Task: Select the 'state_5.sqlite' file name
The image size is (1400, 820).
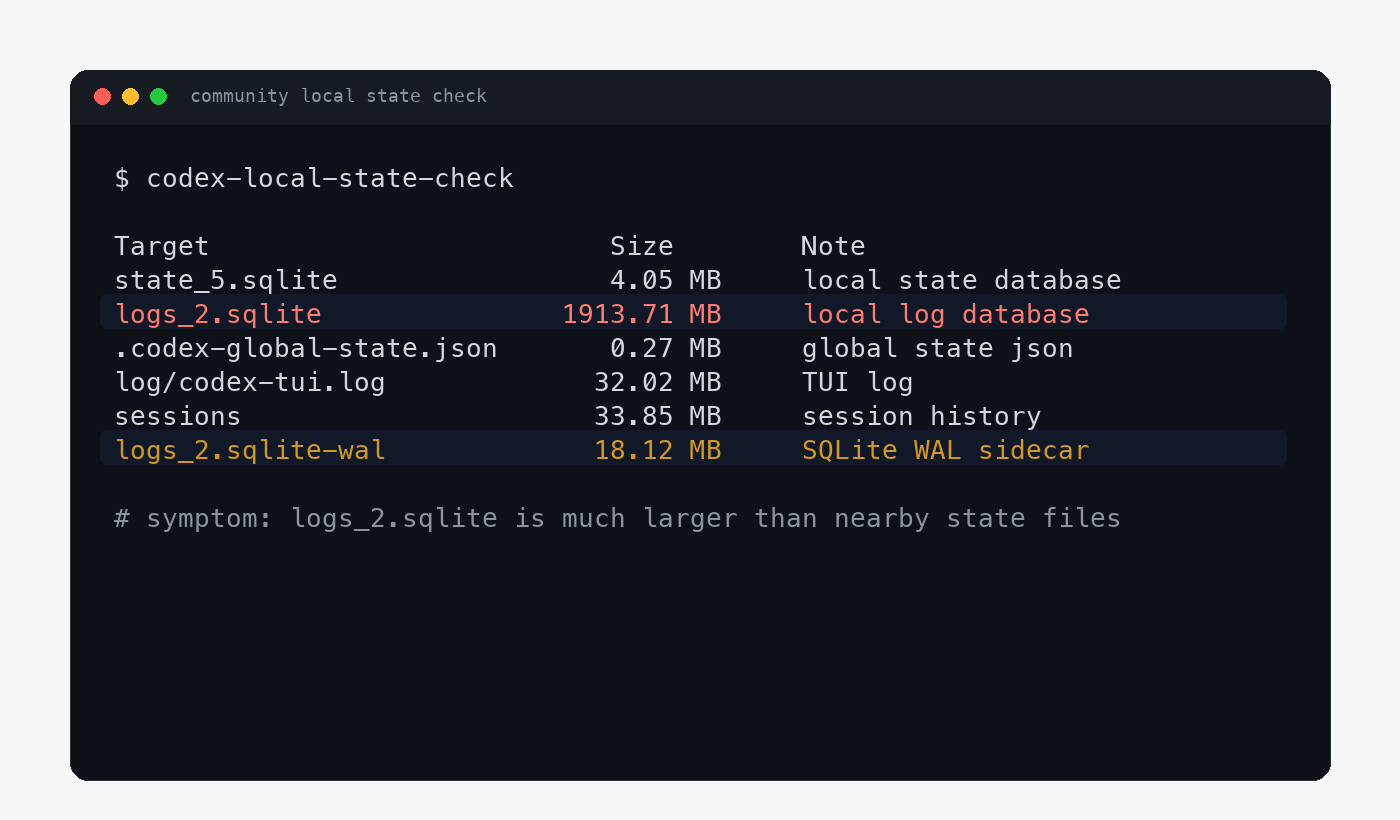Action: [226, 280]
